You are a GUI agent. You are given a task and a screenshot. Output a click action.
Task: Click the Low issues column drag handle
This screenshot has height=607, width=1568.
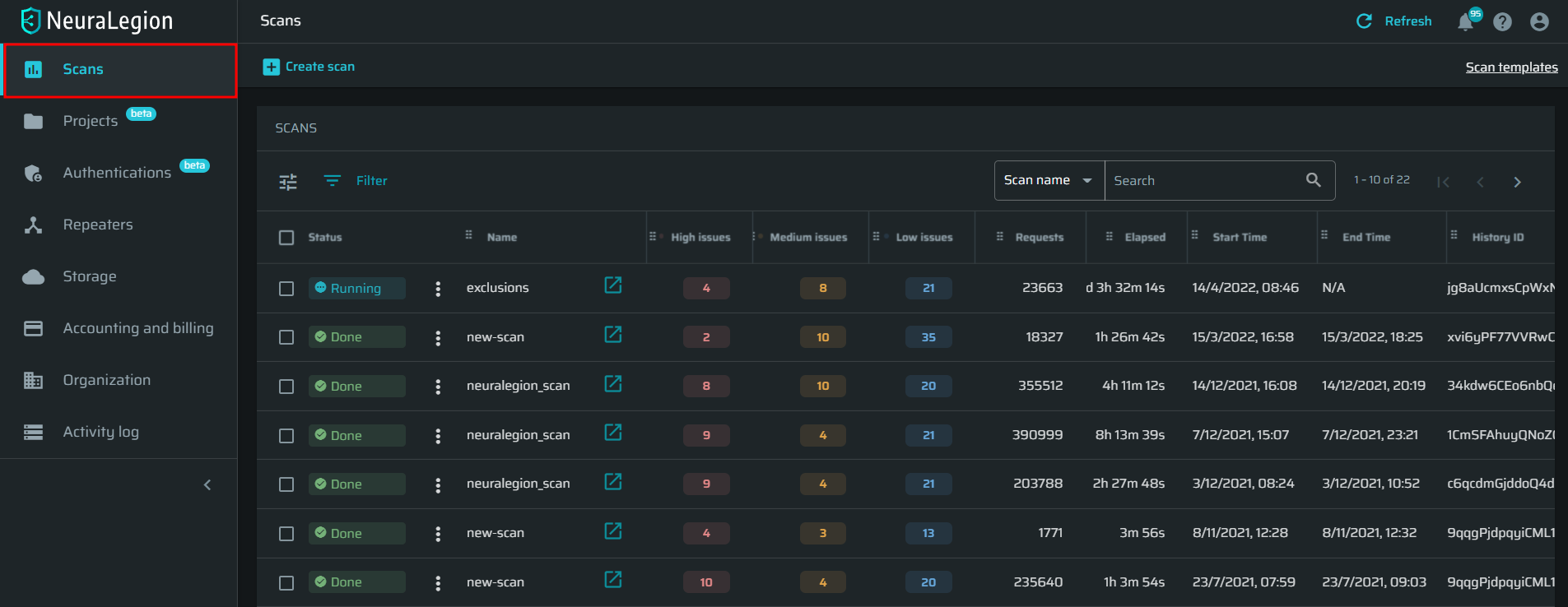(x=877, y=236)
